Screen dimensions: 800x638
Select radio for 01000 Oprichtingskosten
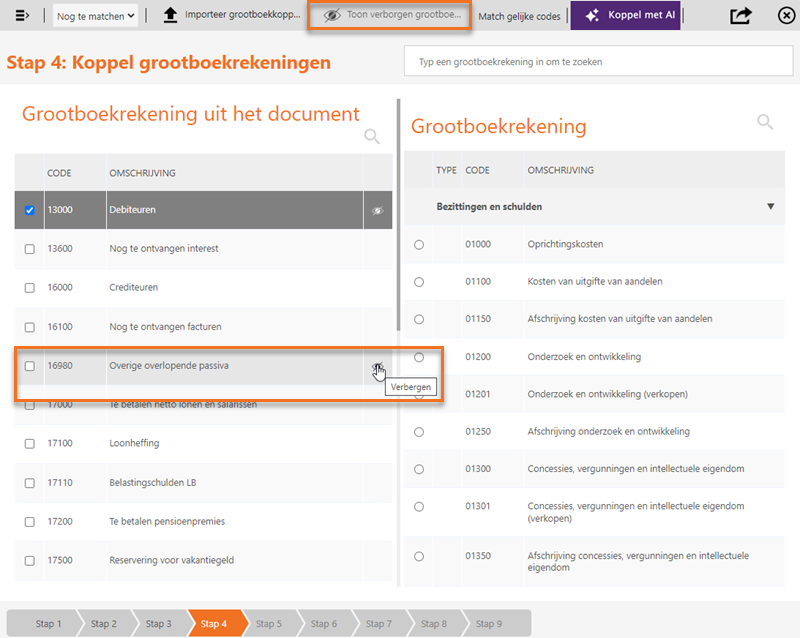pyautogui.click(x=419, y=244)
